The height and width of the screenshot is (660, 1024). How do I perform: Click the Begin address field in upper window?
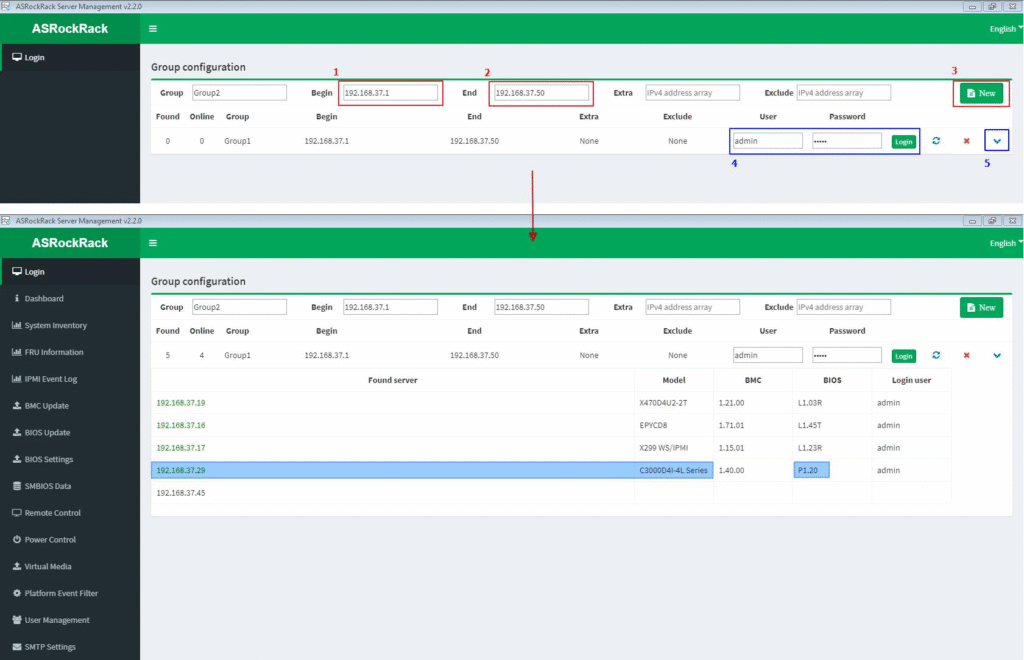(x=390, y=93)
